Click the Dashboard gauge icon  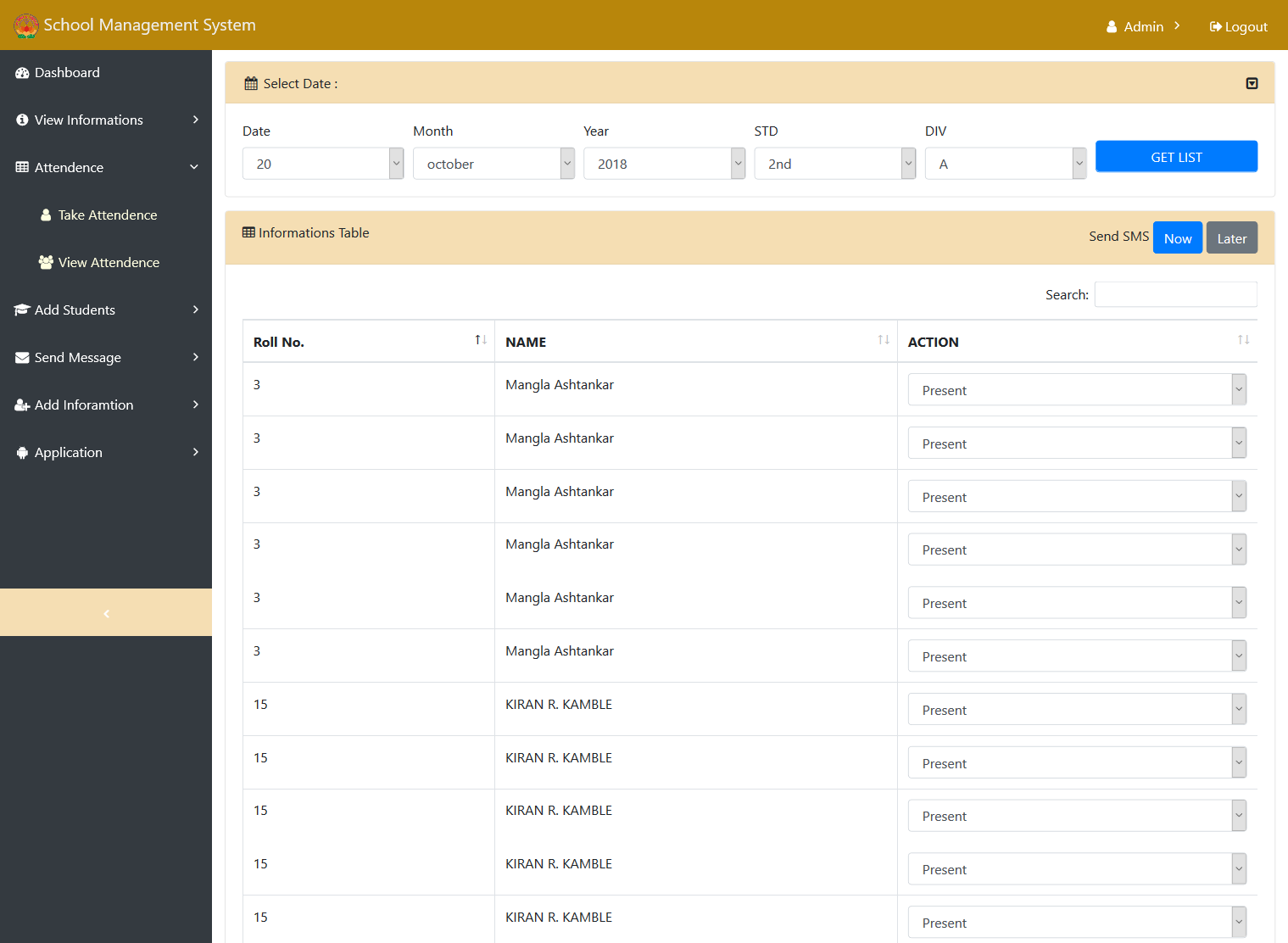tap(22, 73)
